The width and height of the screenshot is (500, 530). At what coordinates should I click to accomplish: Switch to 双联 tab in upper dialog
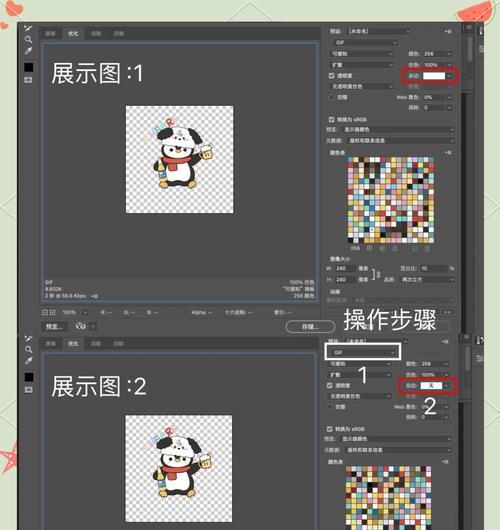(x=96, y=33)
